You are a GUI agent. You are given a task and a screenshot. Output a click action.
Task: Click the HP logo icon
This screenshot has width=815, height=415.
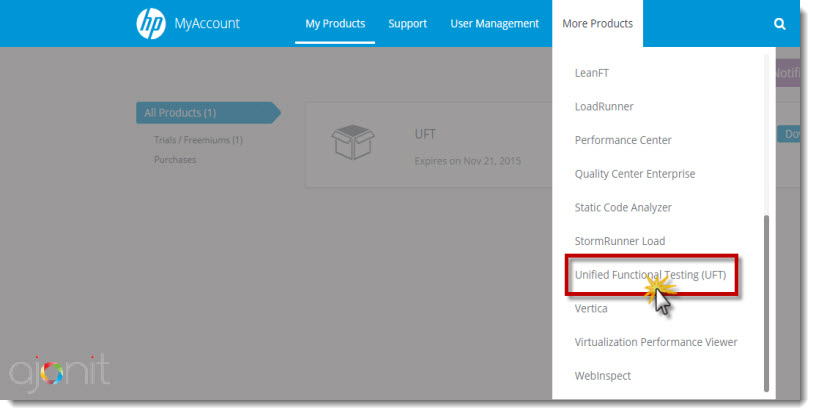click(151, 23)
